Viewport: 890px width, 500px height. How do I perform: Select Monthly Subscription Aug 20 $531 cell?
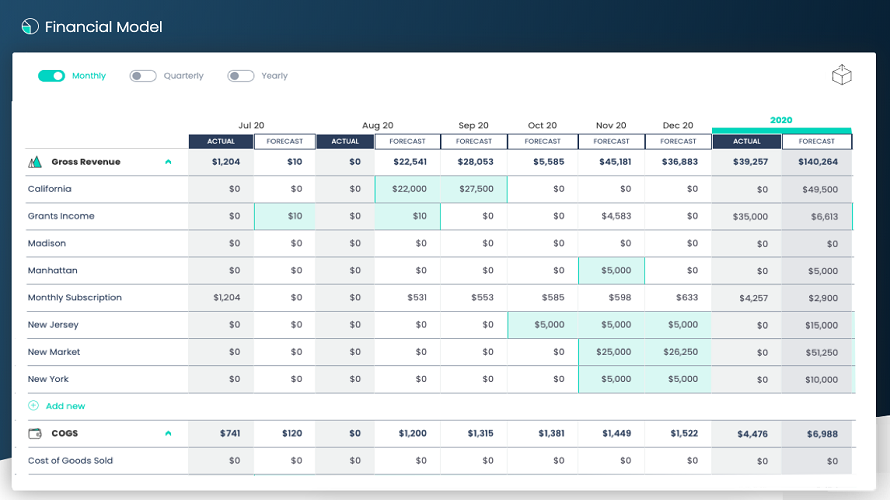pyautogui.click(x=408, y=297)
